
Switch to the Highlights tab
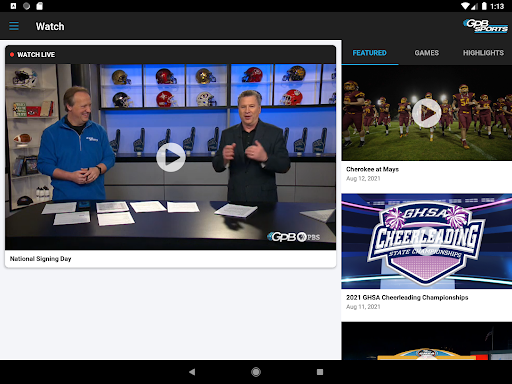[x=483, y=53]
